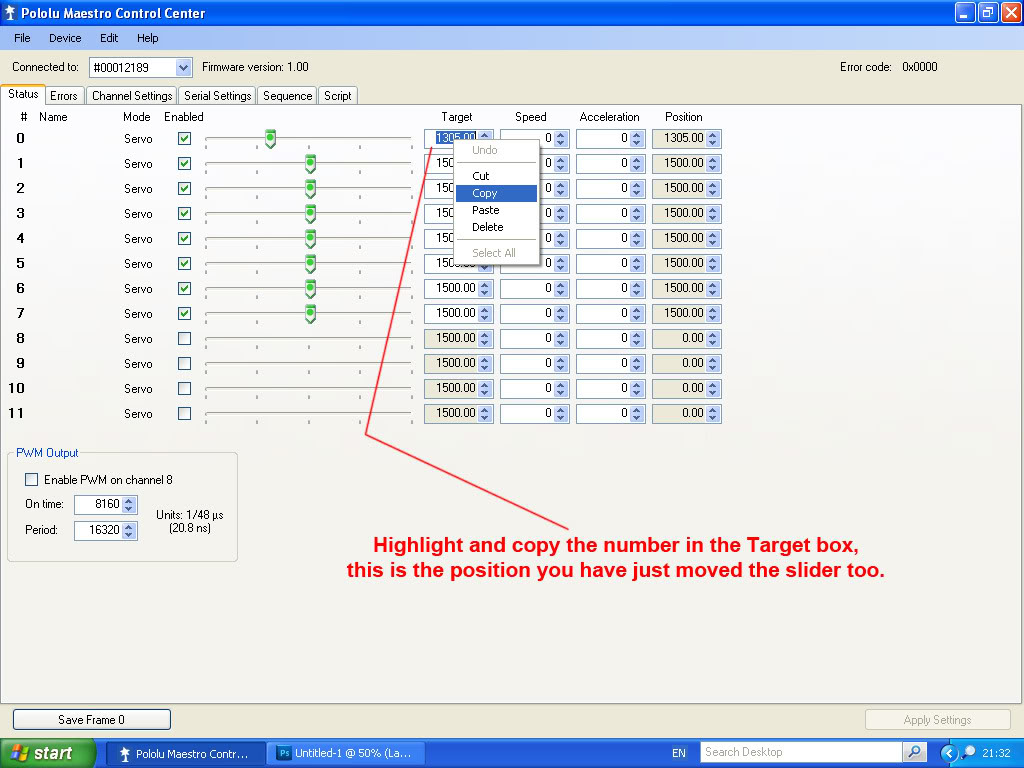
Task: Disable servo channel 5 checkbox
Action: [x=185, y=264]
